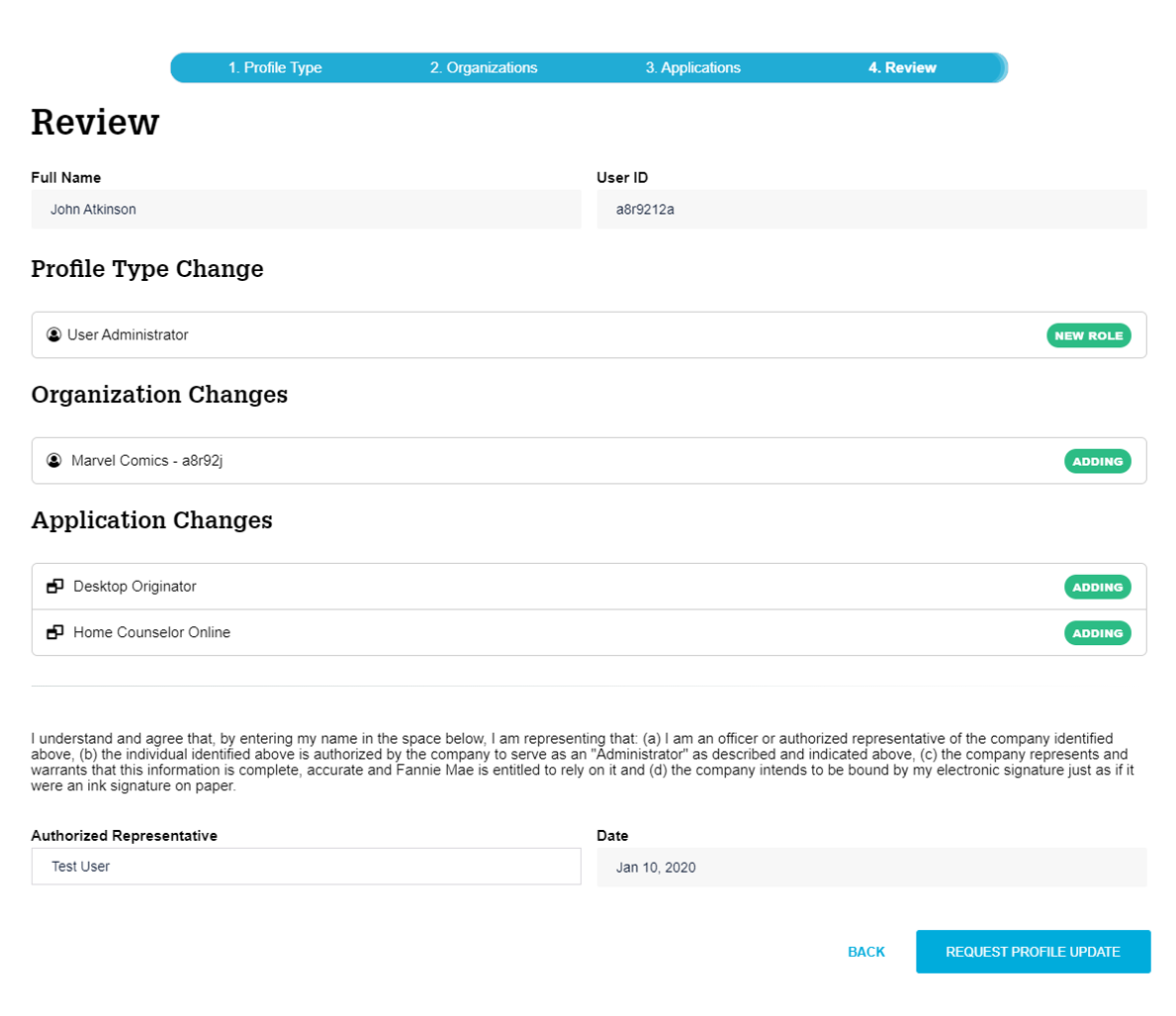Image resolution: width=1176 pixels, height=1016 pixels.
Task: Go to step 2. Organizations
Action: click(x=484, y=67)
